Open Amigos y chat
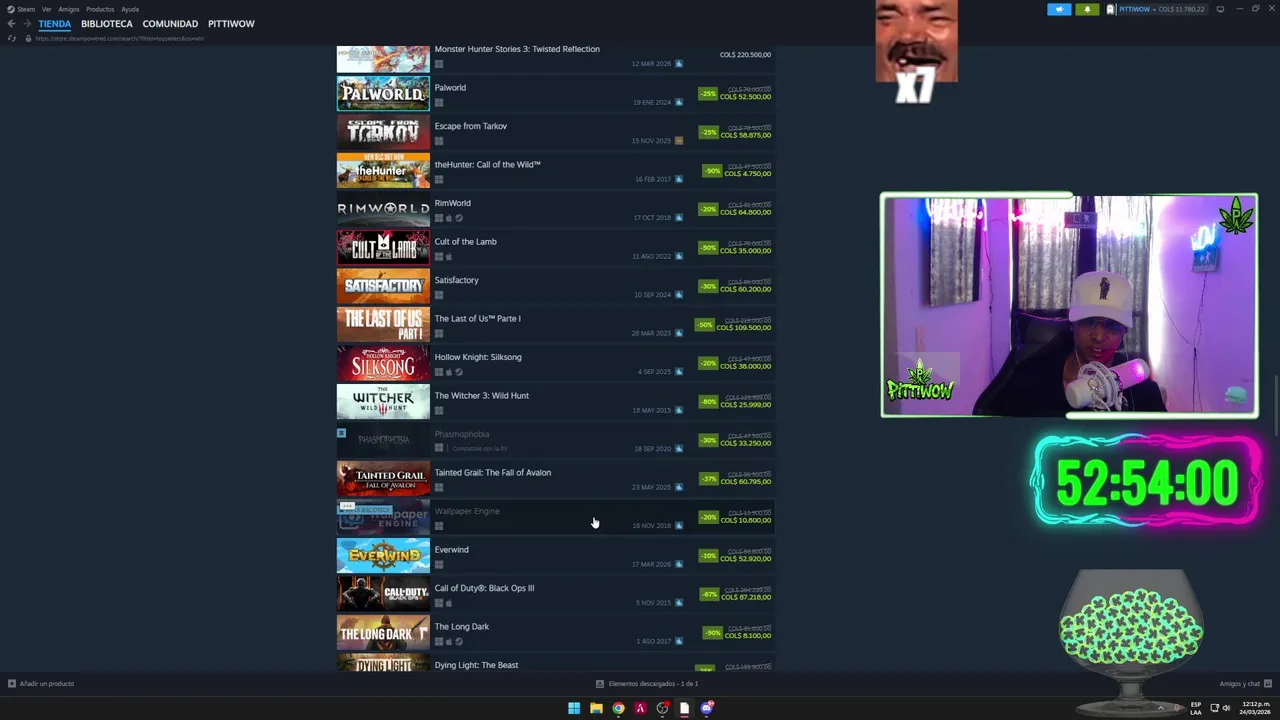Viewport: 1280px width, 720px height. pos(1244,684)
